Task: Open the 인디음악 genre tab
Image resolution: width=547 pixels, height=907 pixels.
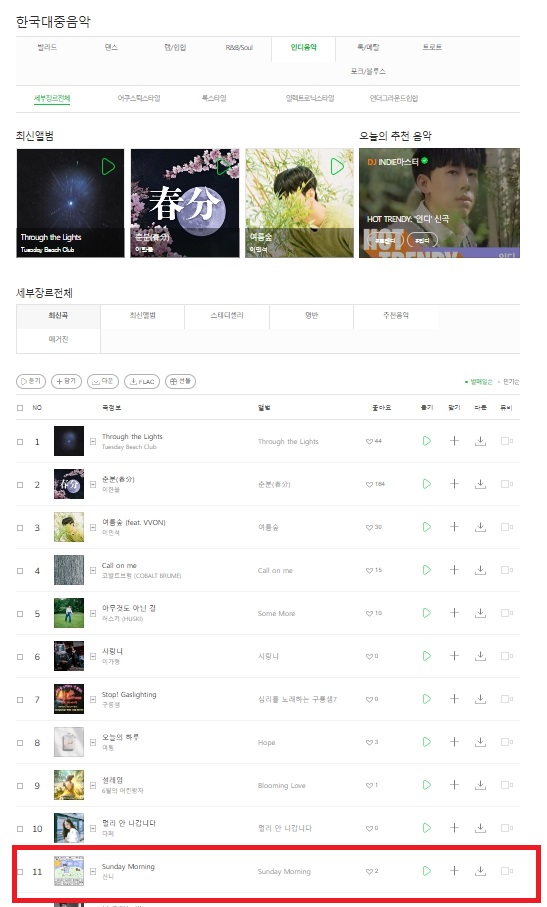Action: [304, 47]
